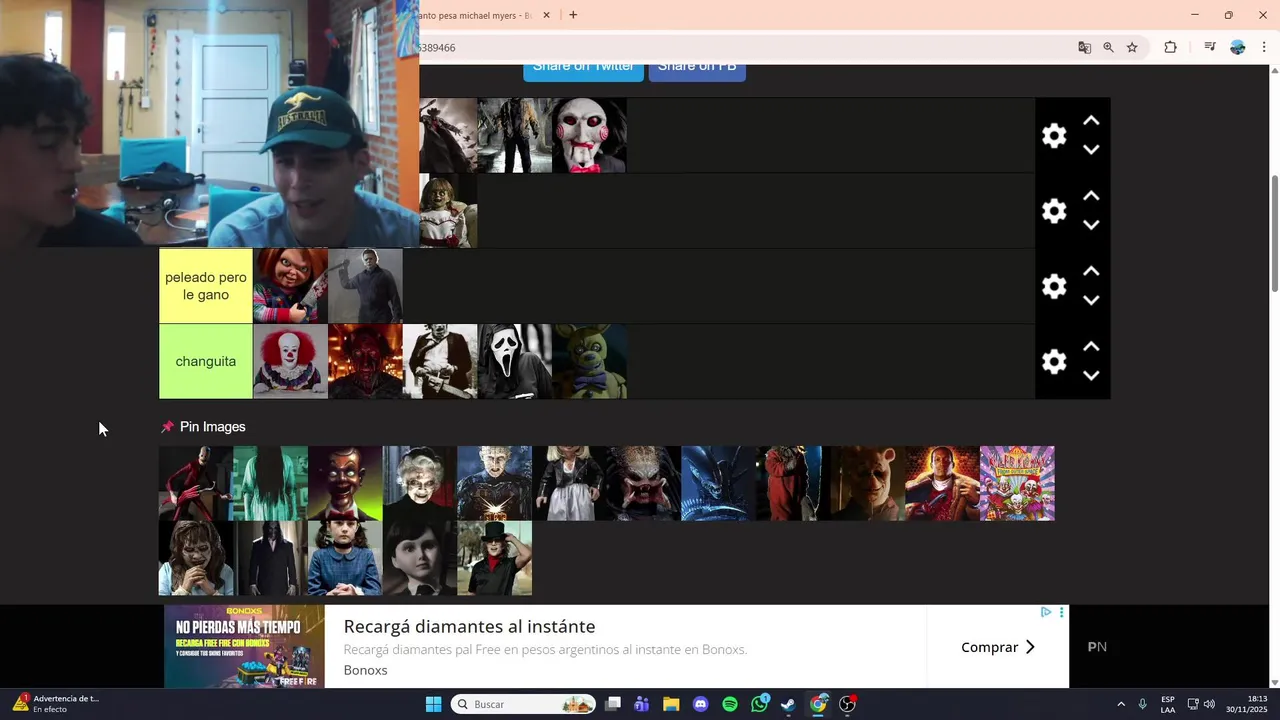Pick the Pinhead image from the pool
Screen dimensions: 1280x720
495,483
